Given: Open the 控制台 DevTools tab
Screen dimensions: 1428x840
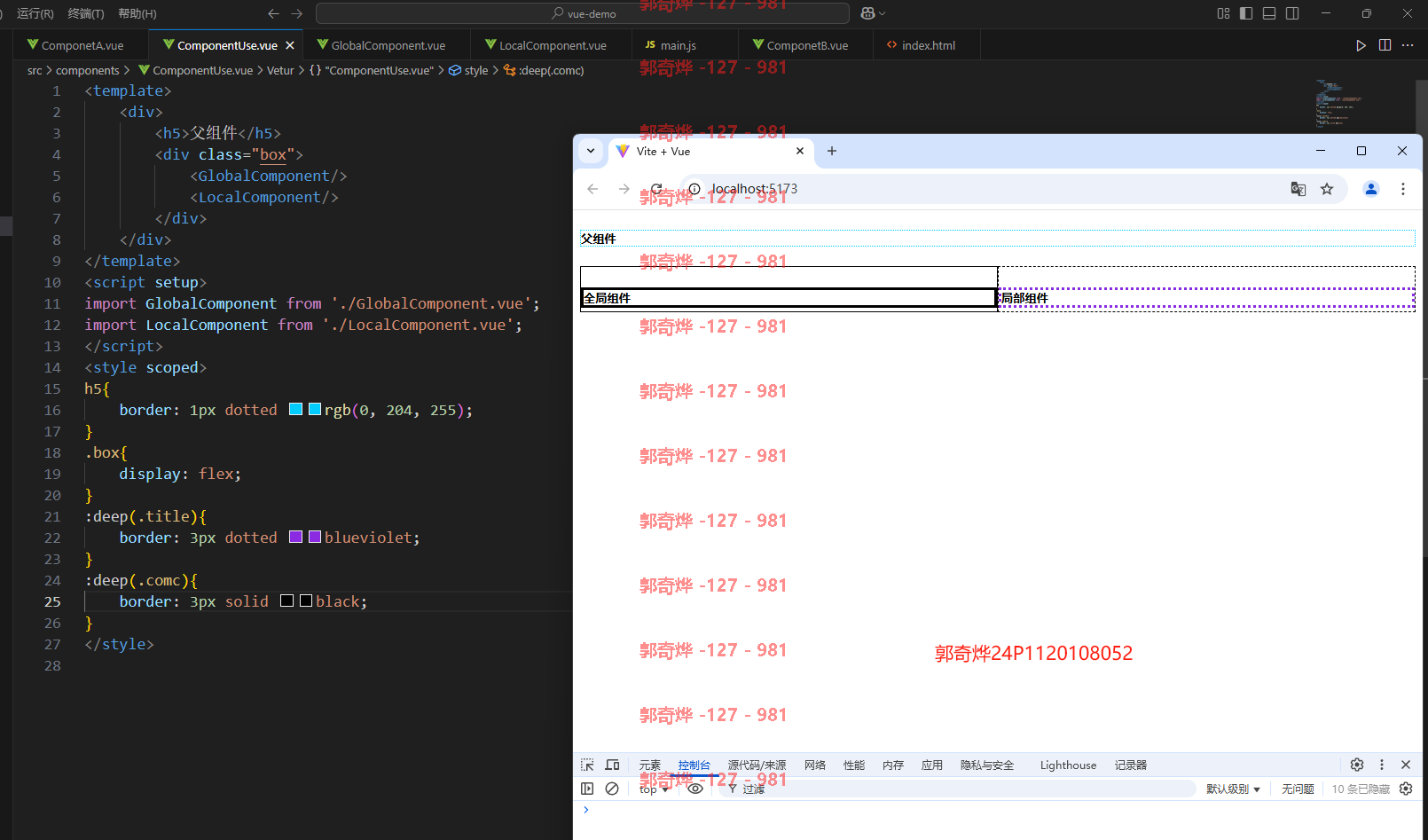Looking at the screenshot, I should [694, 765].
